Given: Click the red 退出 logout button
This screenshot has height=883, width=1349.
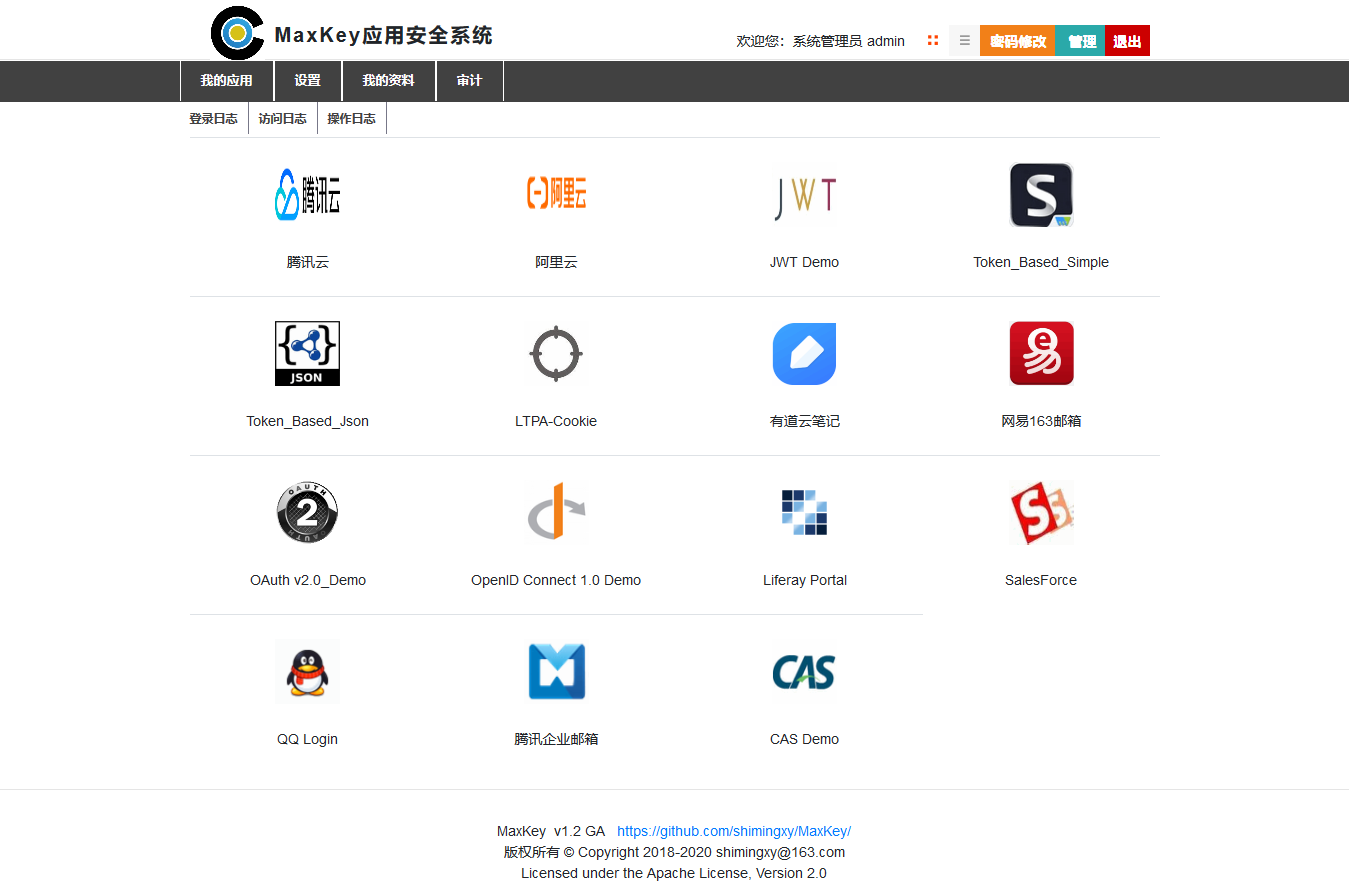Looking at the screenshot, I should click(1127, 41).
